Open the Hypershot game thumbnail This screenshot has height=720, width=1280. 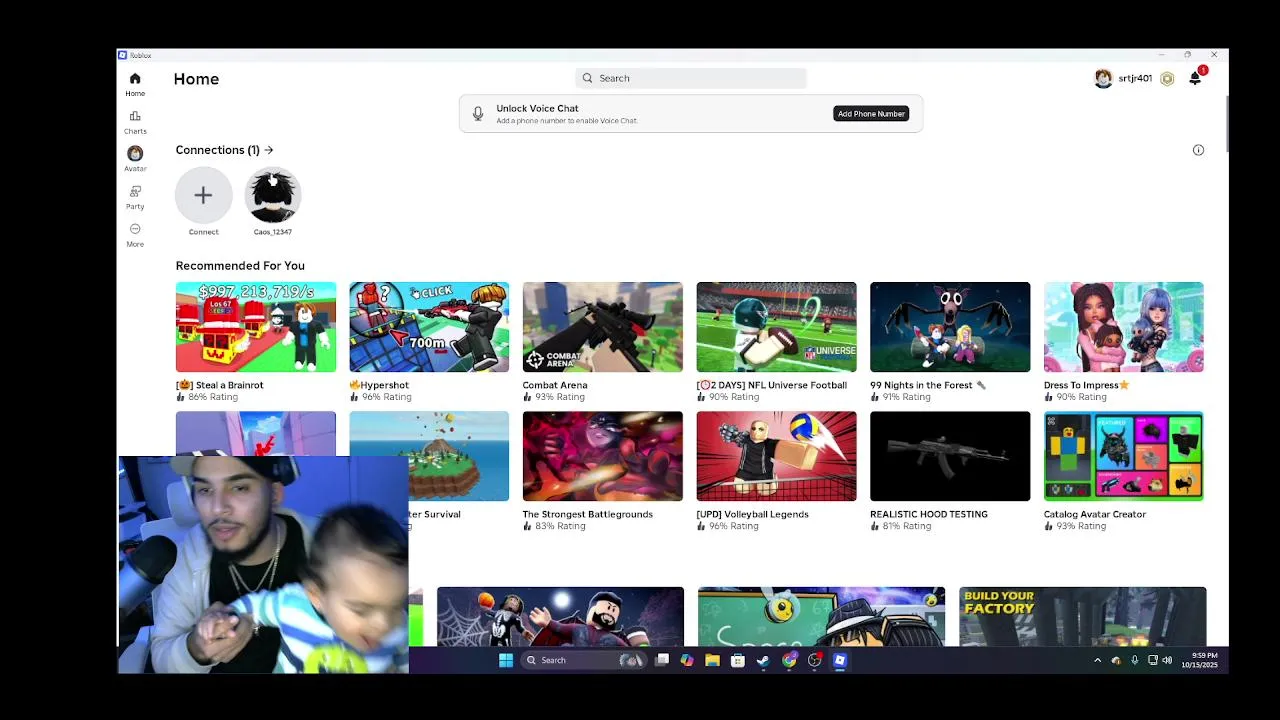[x=429, y=327]
